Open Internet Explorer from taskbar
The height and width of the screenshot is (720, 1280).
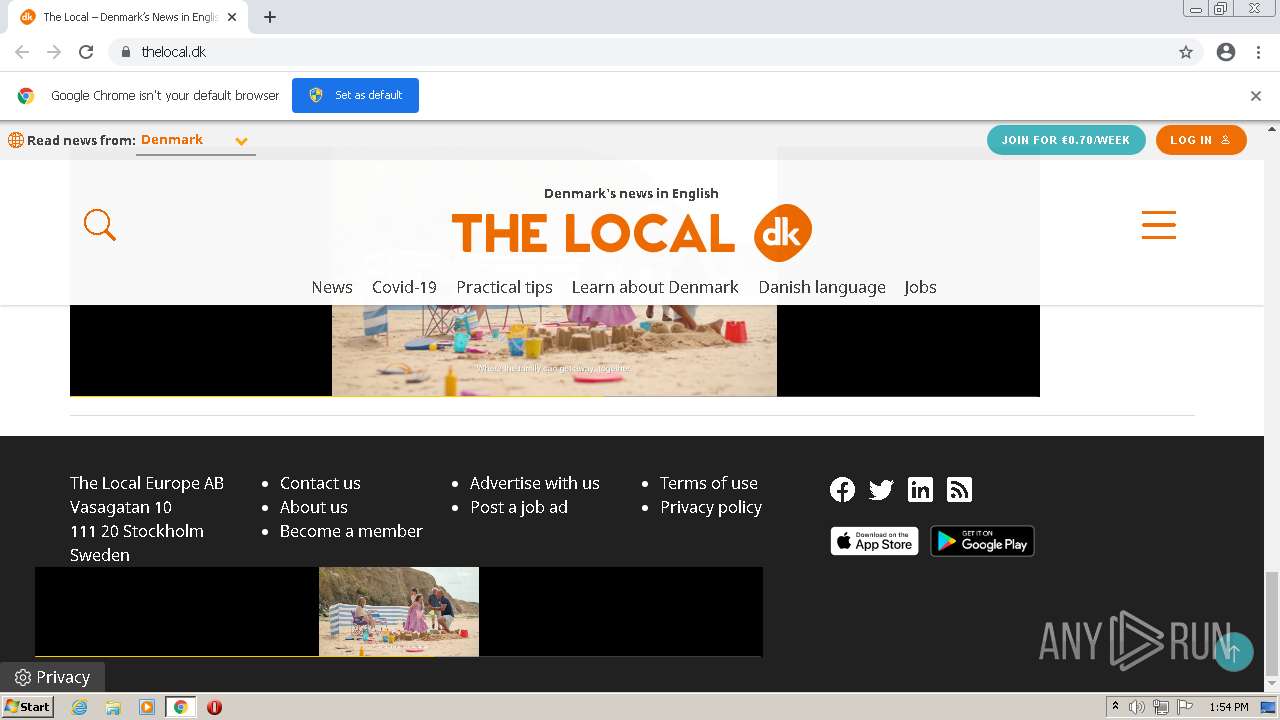coord(80,707)
